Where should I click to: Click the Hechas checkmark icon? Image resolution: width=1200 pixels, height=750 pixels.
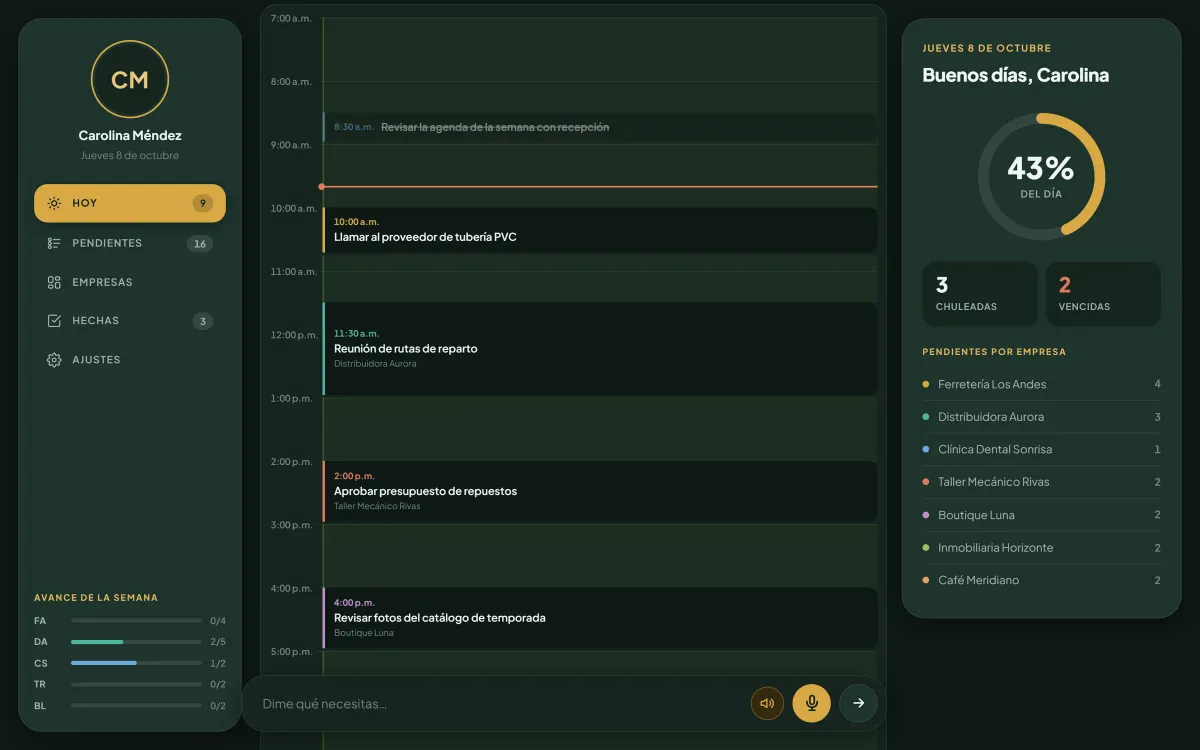pyautogui.click(x=54, y=321)
